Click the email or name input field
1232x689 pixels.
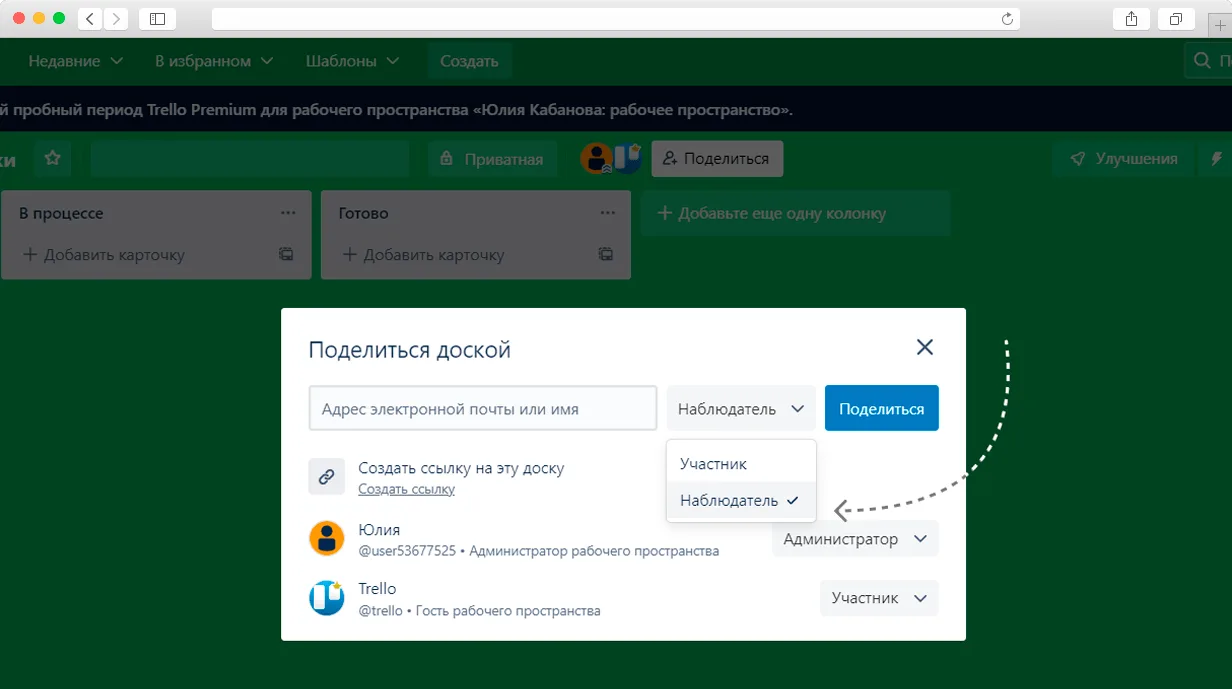pos(483,408)
